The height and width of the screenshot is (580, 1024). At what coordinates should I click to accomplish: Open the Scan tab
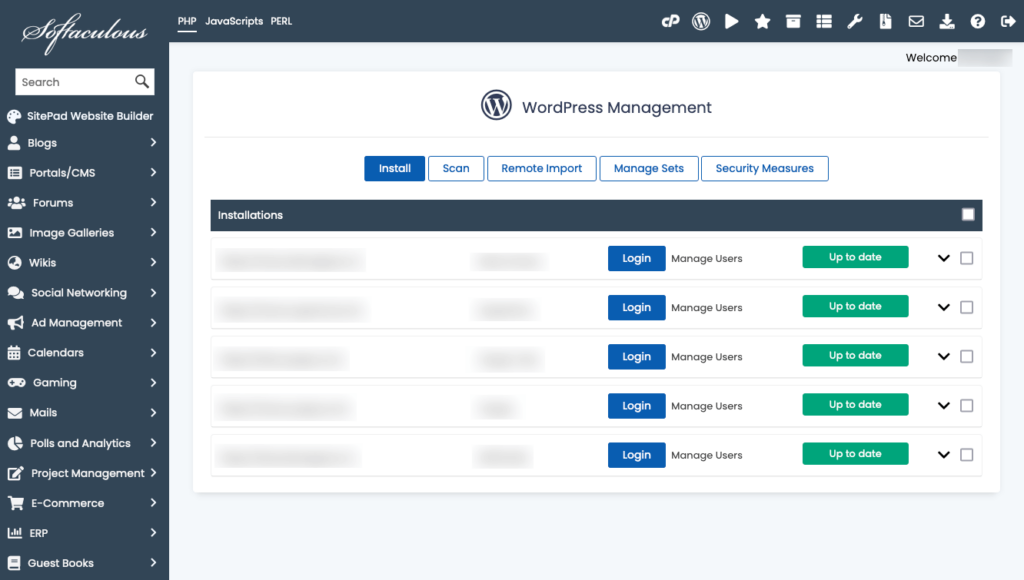pyautogui.click(x=456, y=169)
